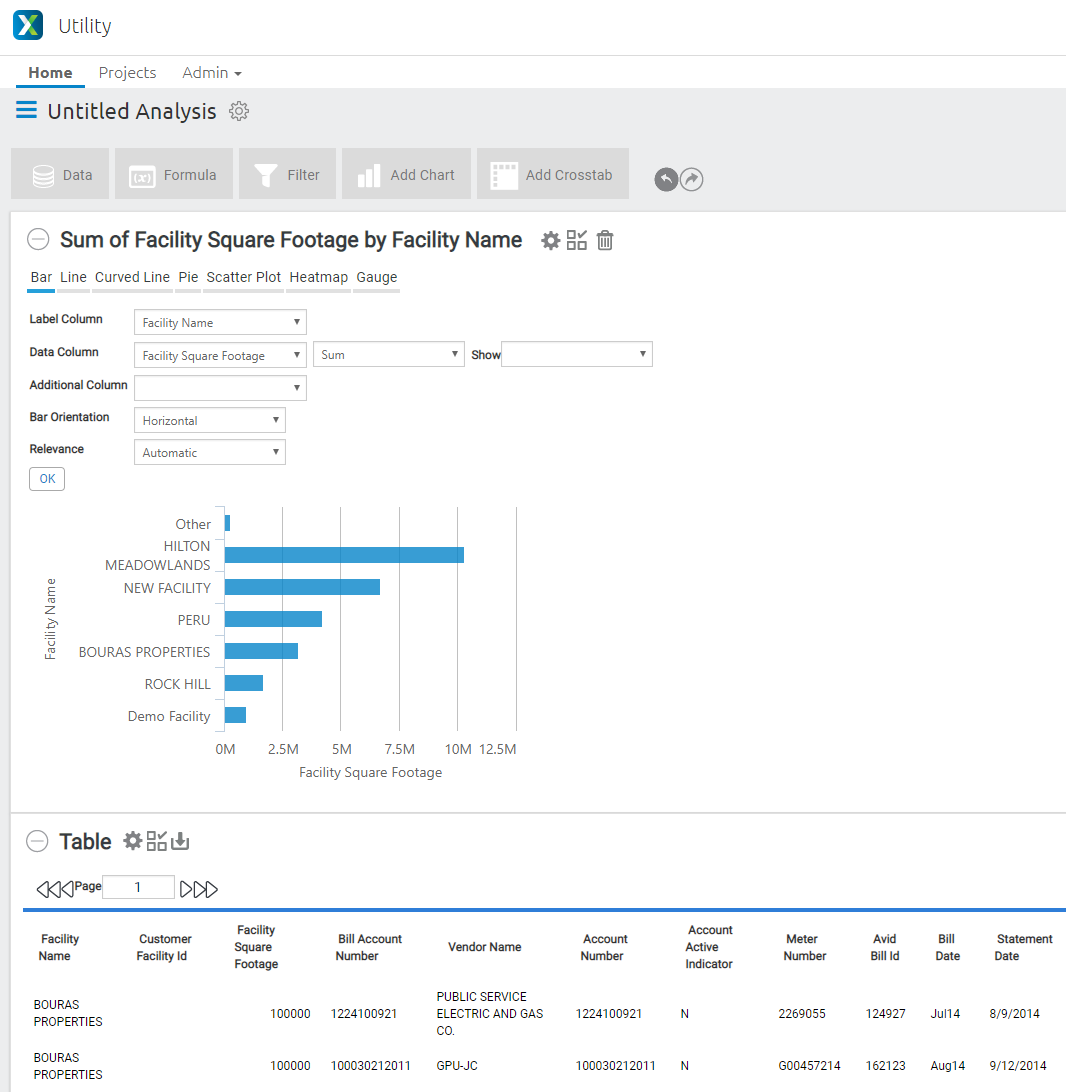Click Avid Bill Id cell '162123'
This screenshot has width=1066, height=1092.
(886, 1066)
